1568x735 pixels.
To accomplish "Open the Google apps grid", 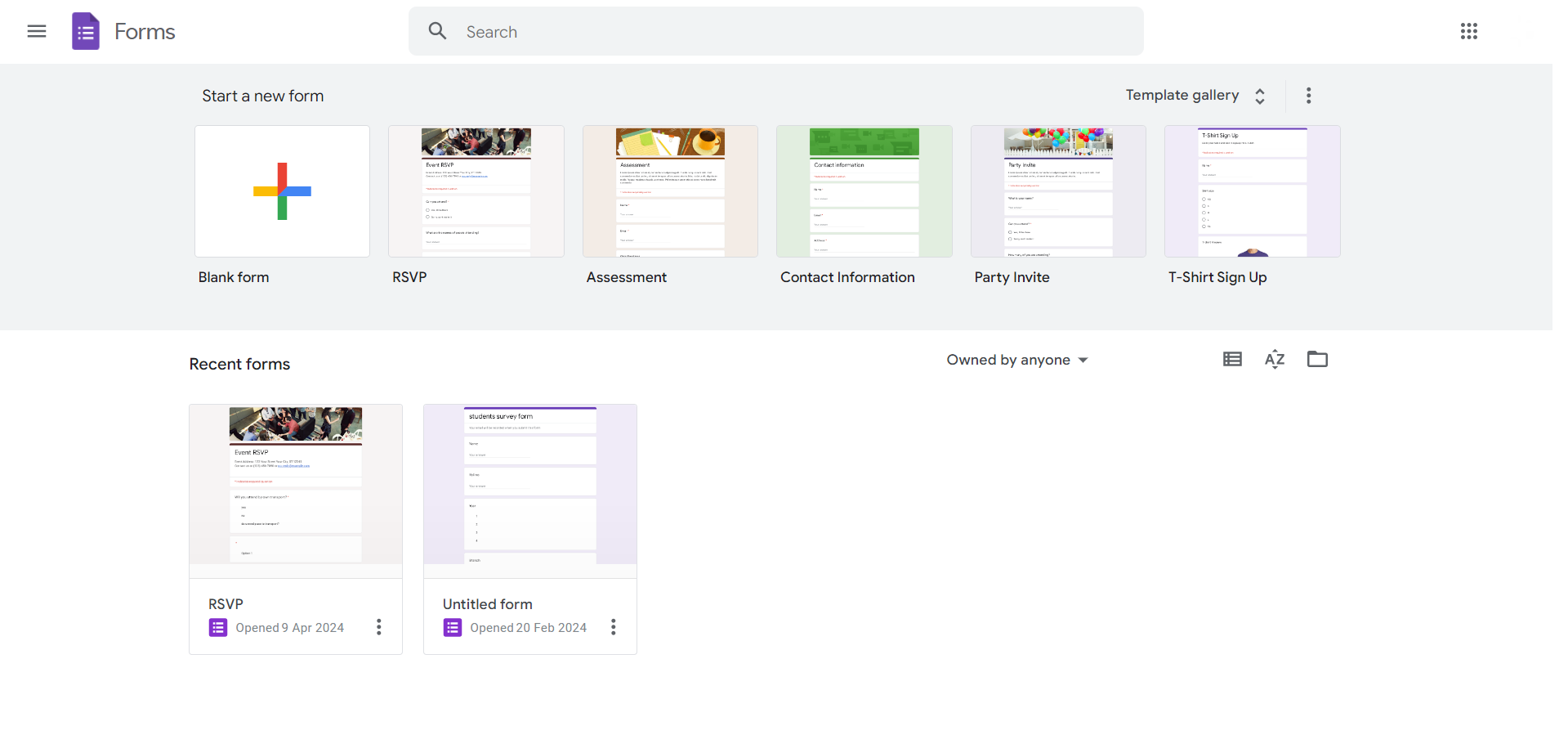I will coord(1469,31).
